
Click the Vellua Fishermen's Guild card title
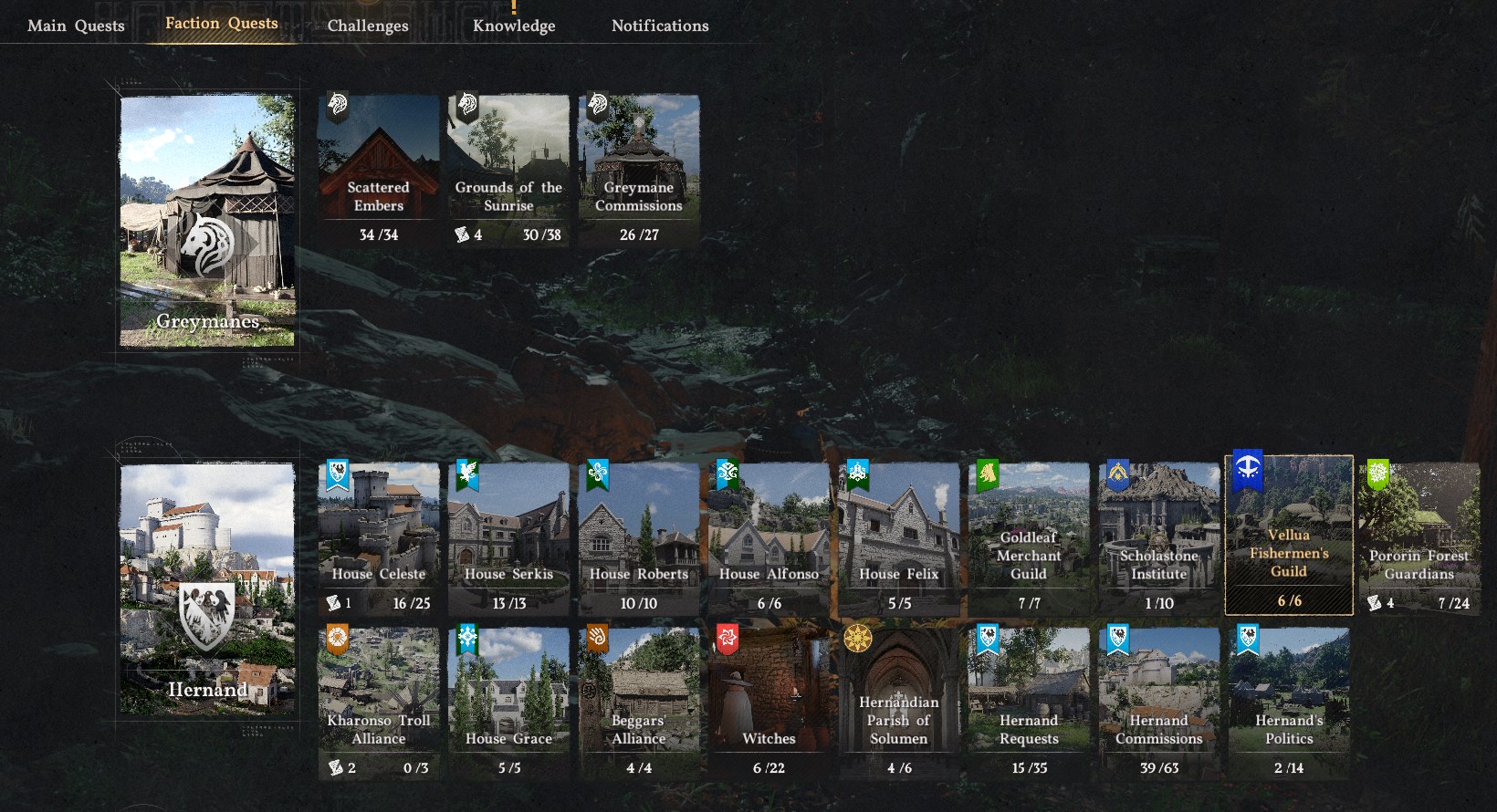1289,553
